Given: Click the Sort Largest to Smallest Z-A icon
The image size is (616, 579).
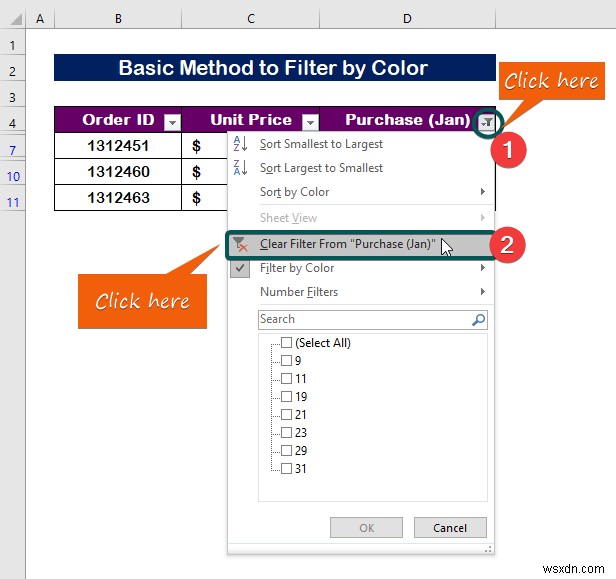Looking at the screenshot, I should (240, 168).
